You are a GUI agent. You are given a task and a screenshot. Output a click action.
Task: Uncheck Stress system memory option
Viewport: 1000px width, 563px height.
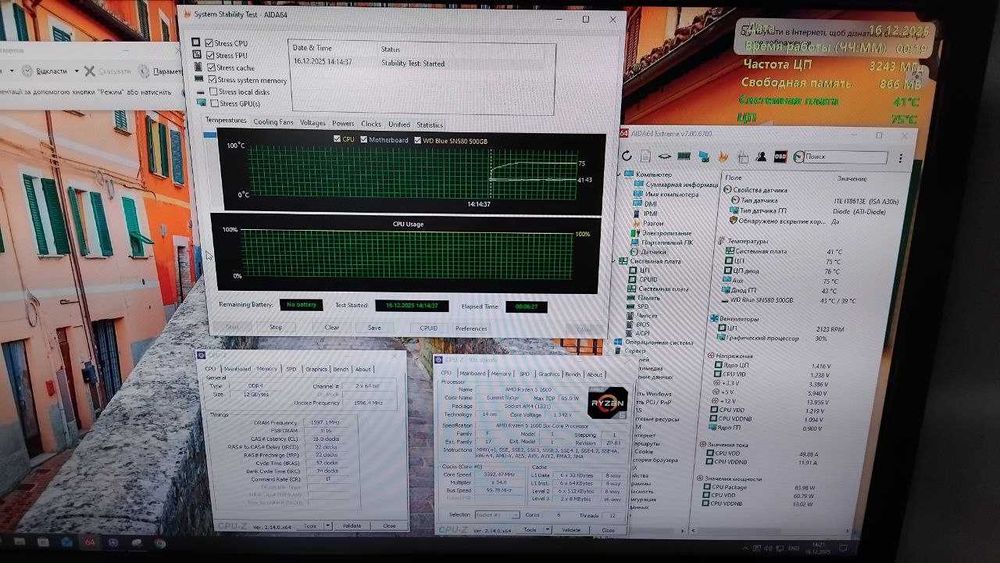212,80
